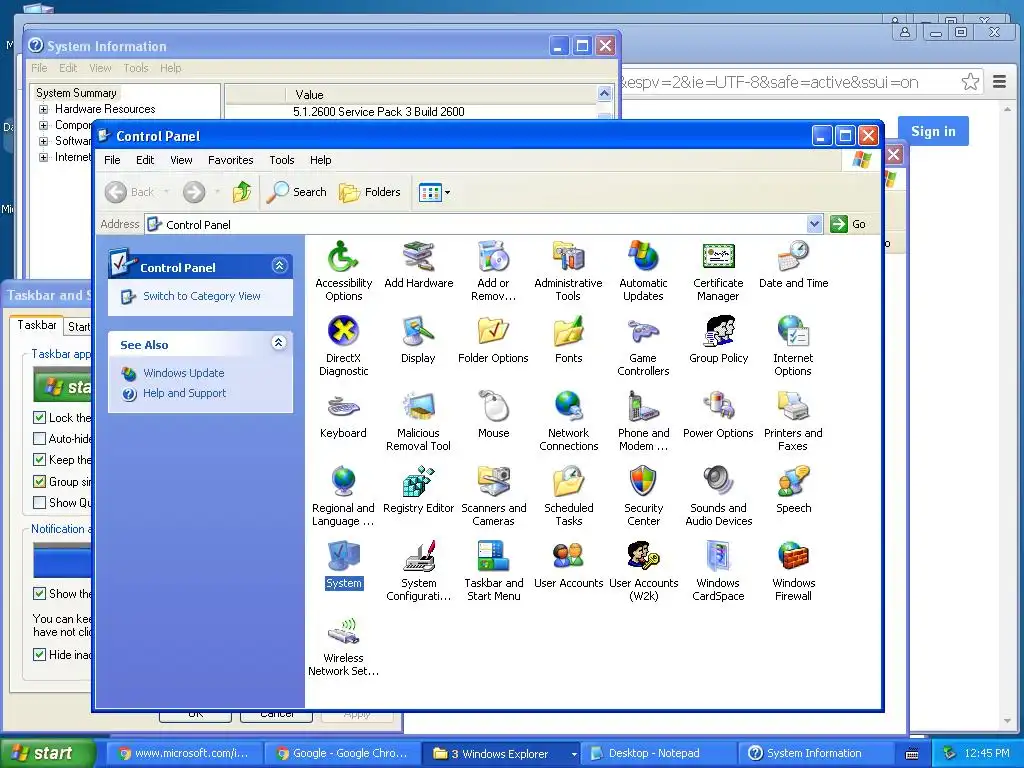The height and width of the screenshot is (768, 1024).
Task: Toggle Keep the taskbar on top checkbox
Action: pyautogui.click(x=39, y=460)
